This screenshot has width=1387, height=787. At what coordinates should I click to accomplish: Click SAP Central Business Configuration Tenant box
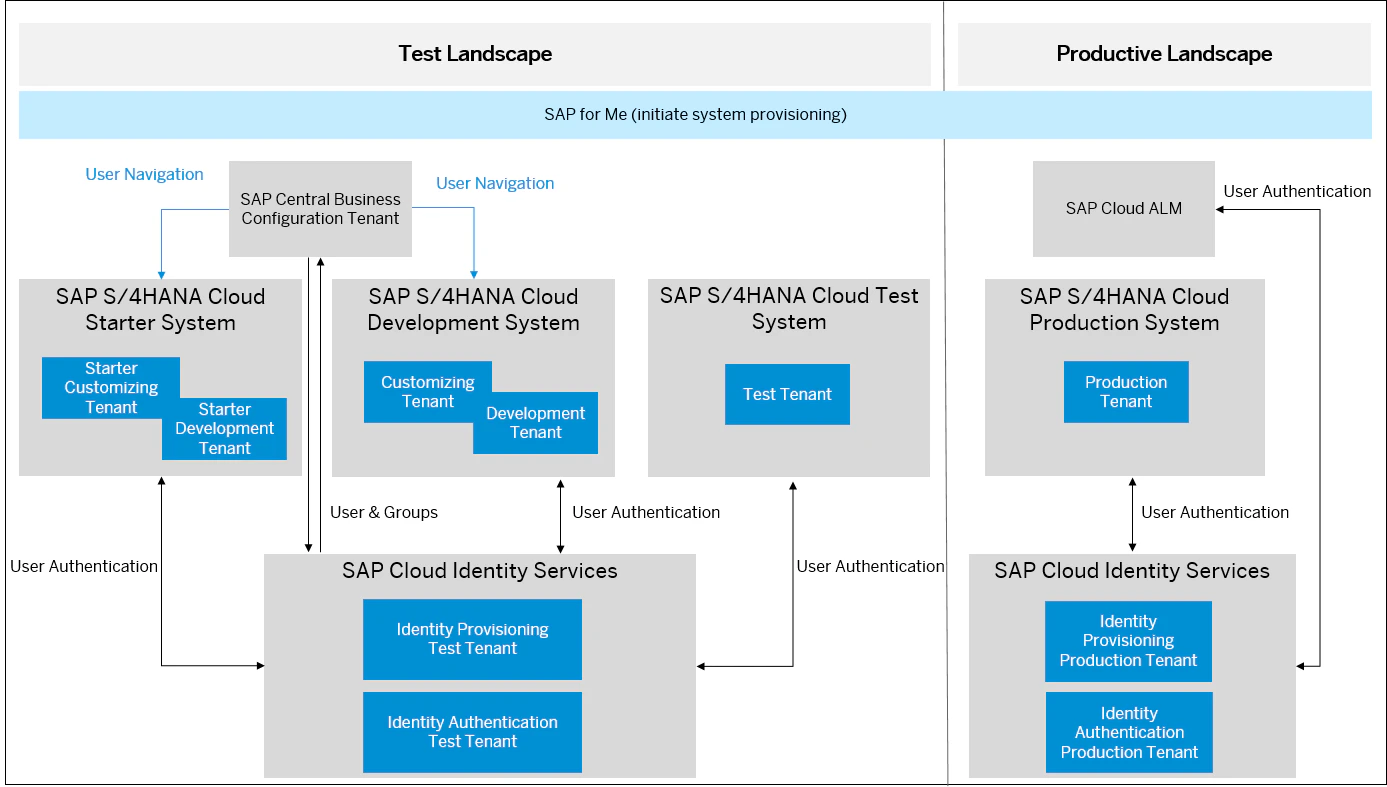[320, 209]
